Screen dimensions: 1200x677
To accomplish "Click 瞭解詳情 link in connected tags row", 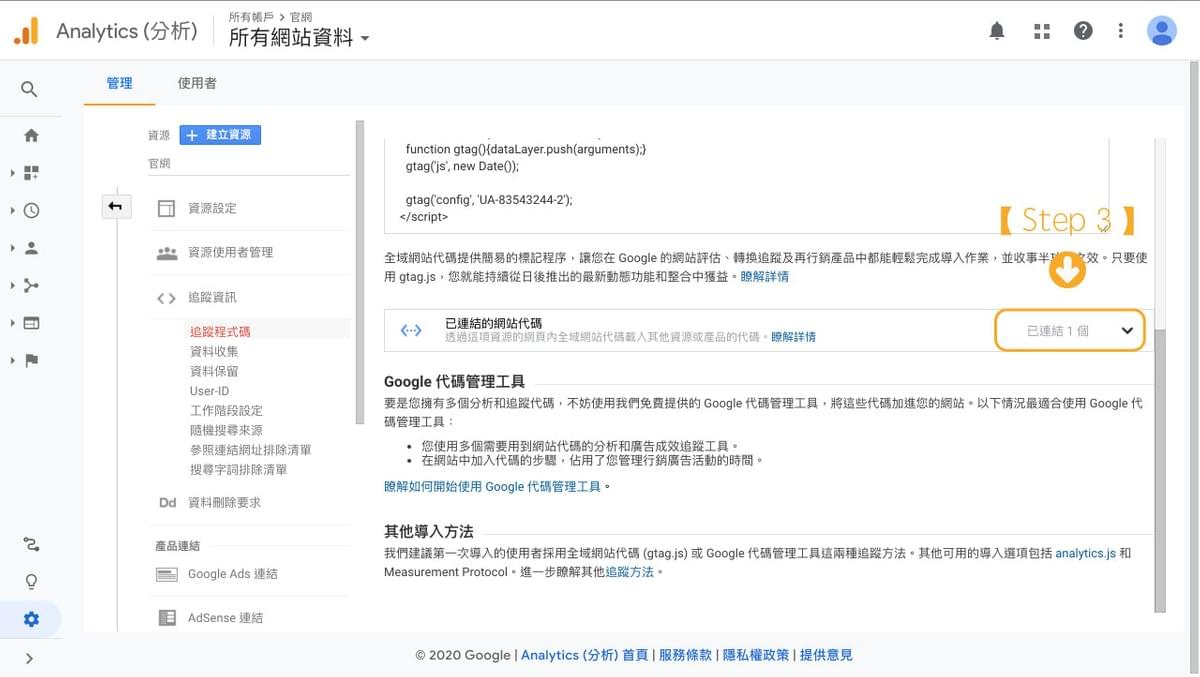I will [793, 337].
